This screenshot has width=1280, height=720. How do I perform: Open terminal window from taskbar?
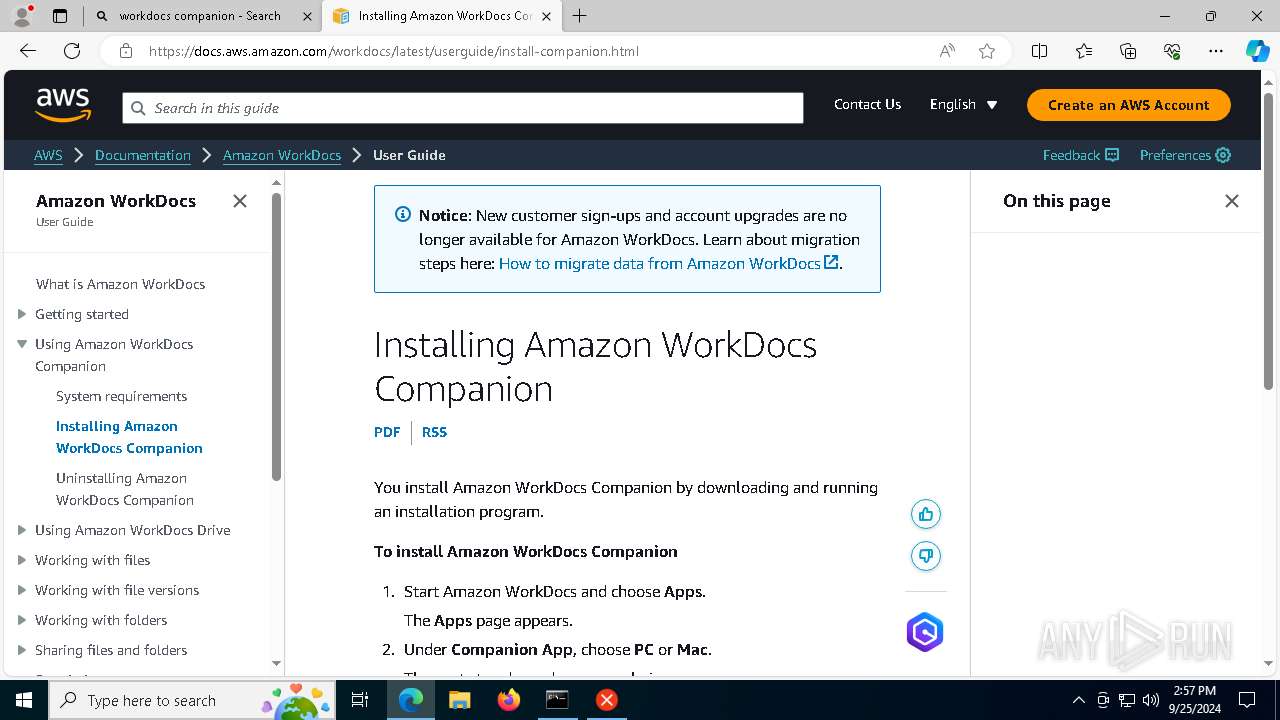pos(557,700)
